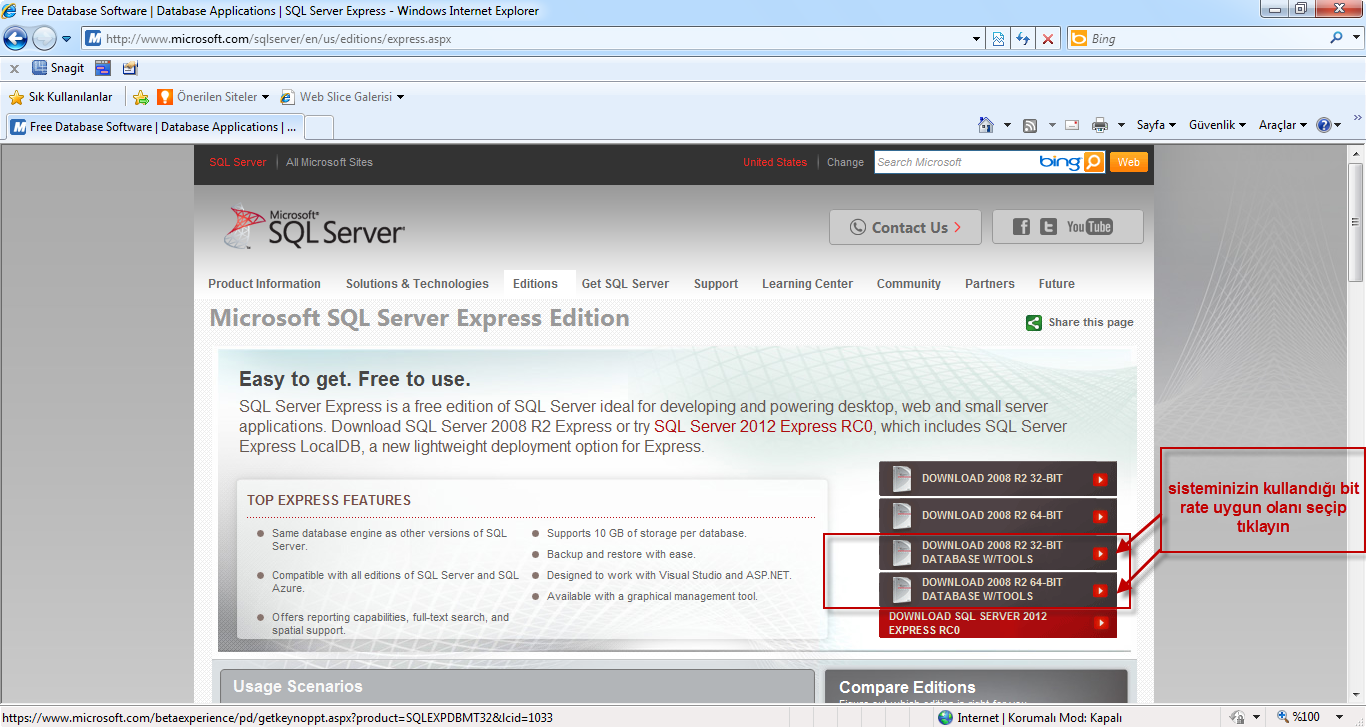Click the Change region link
Viewport: 1366px width, 728px height.
[845, 162]
